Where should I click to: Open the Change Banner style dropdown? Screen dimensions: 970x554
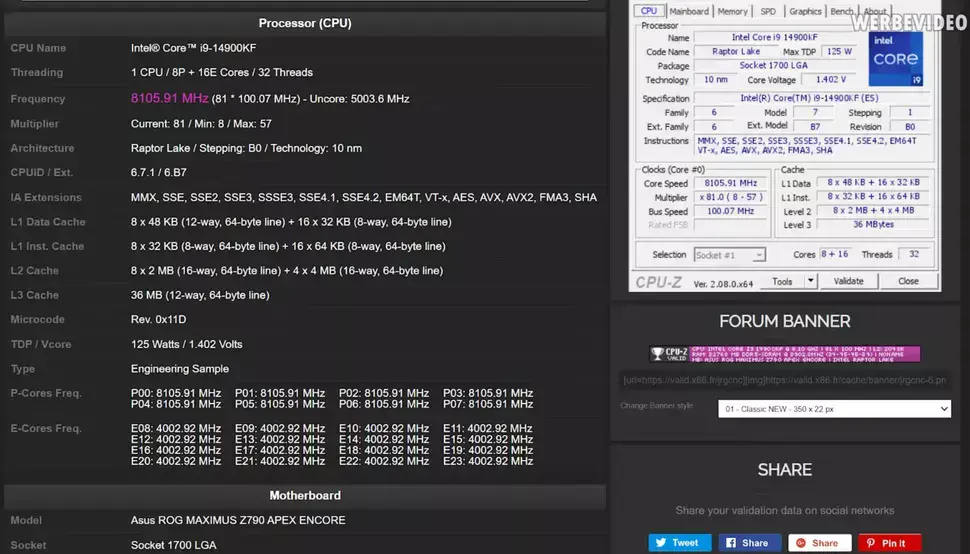pos(834,409)
